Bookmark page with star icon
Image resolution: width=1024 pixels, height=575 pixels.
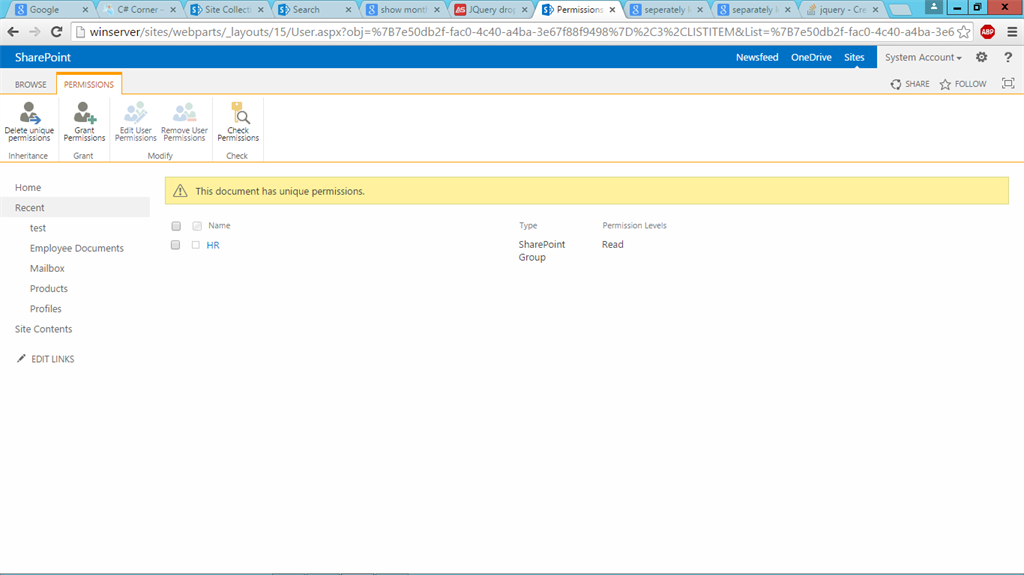[963, 32]
